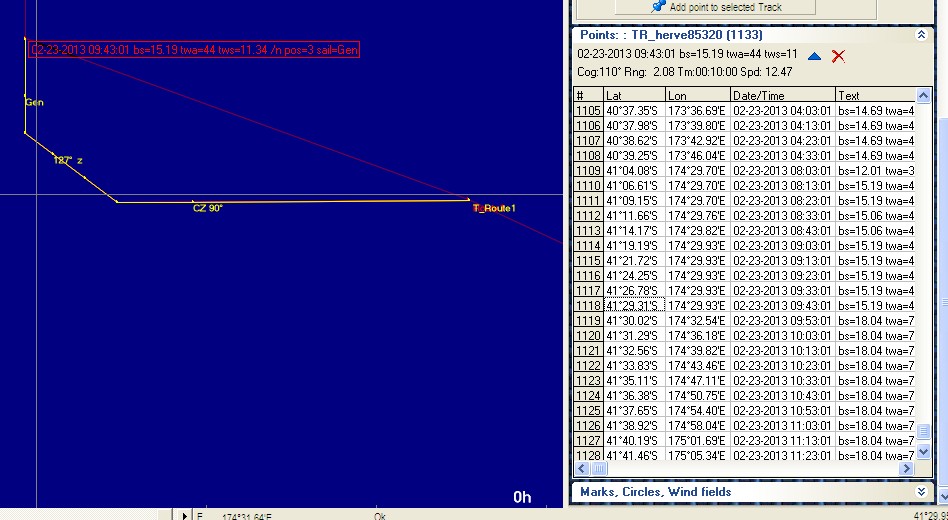Expand the Marks, Circles, Wind fields panel
Viewport: 948px width, 520px height.
pyautogui.click(x=921, y=492)
